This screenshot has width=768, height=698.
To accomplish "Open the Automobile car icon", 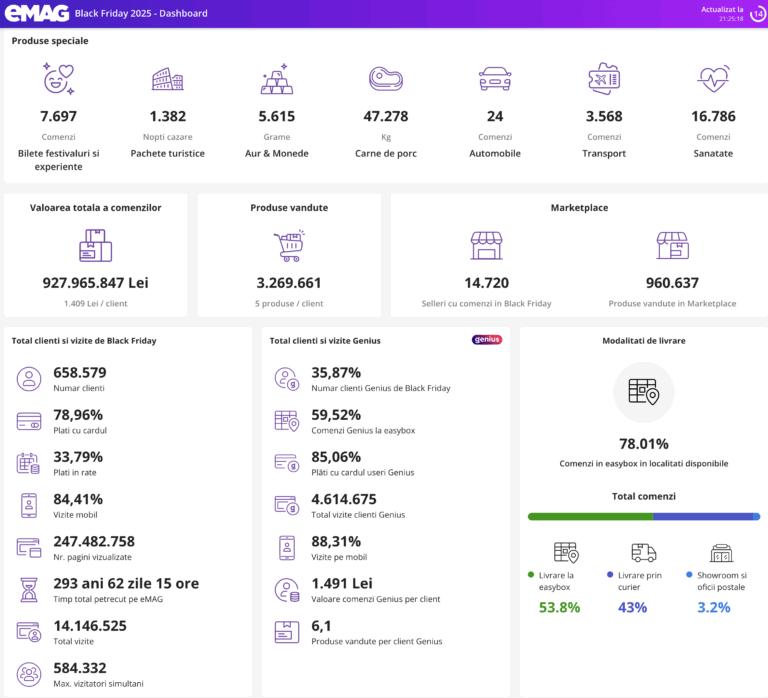I will (494, 79).
